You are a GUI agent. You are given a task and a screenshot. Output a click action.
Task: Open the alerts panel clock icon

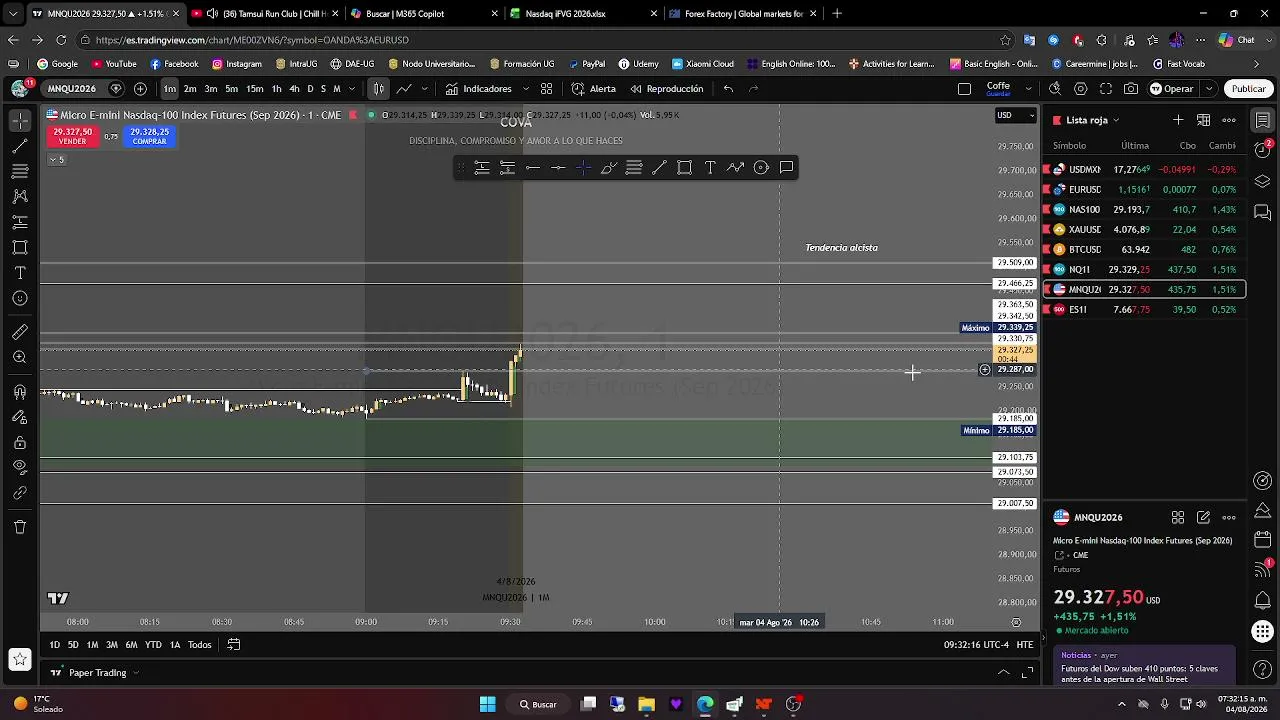point(1263,151)
